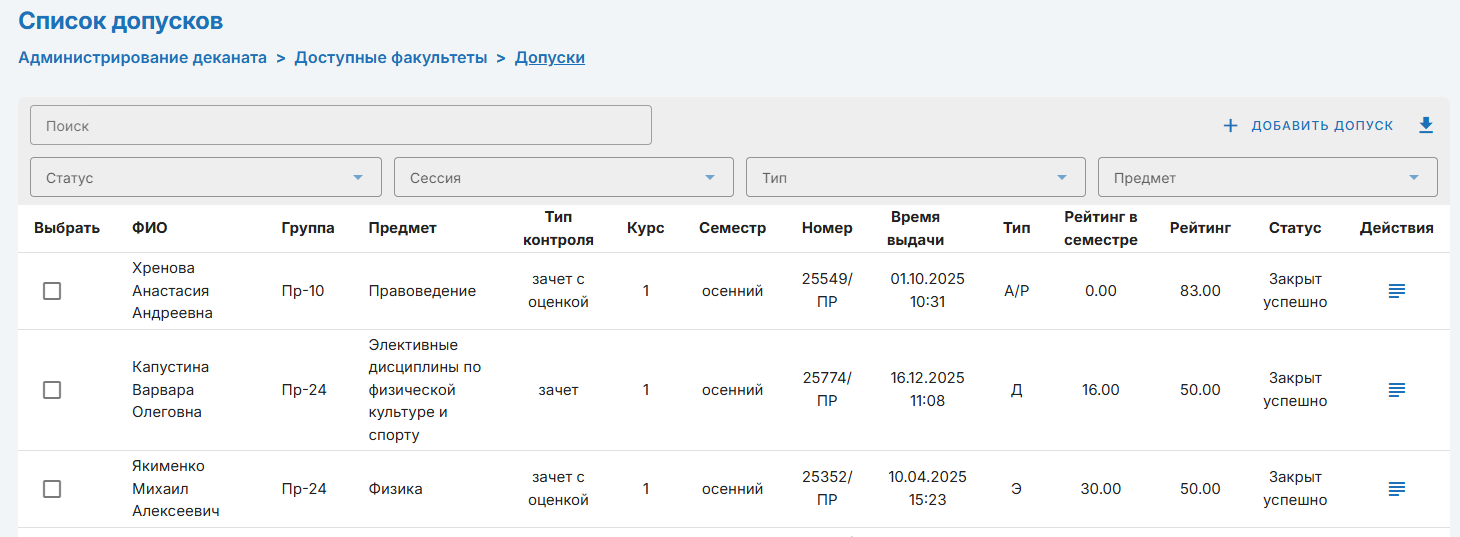Select checkbox for Хренова Анастасия Андреевна

click(x=52, y=291)
